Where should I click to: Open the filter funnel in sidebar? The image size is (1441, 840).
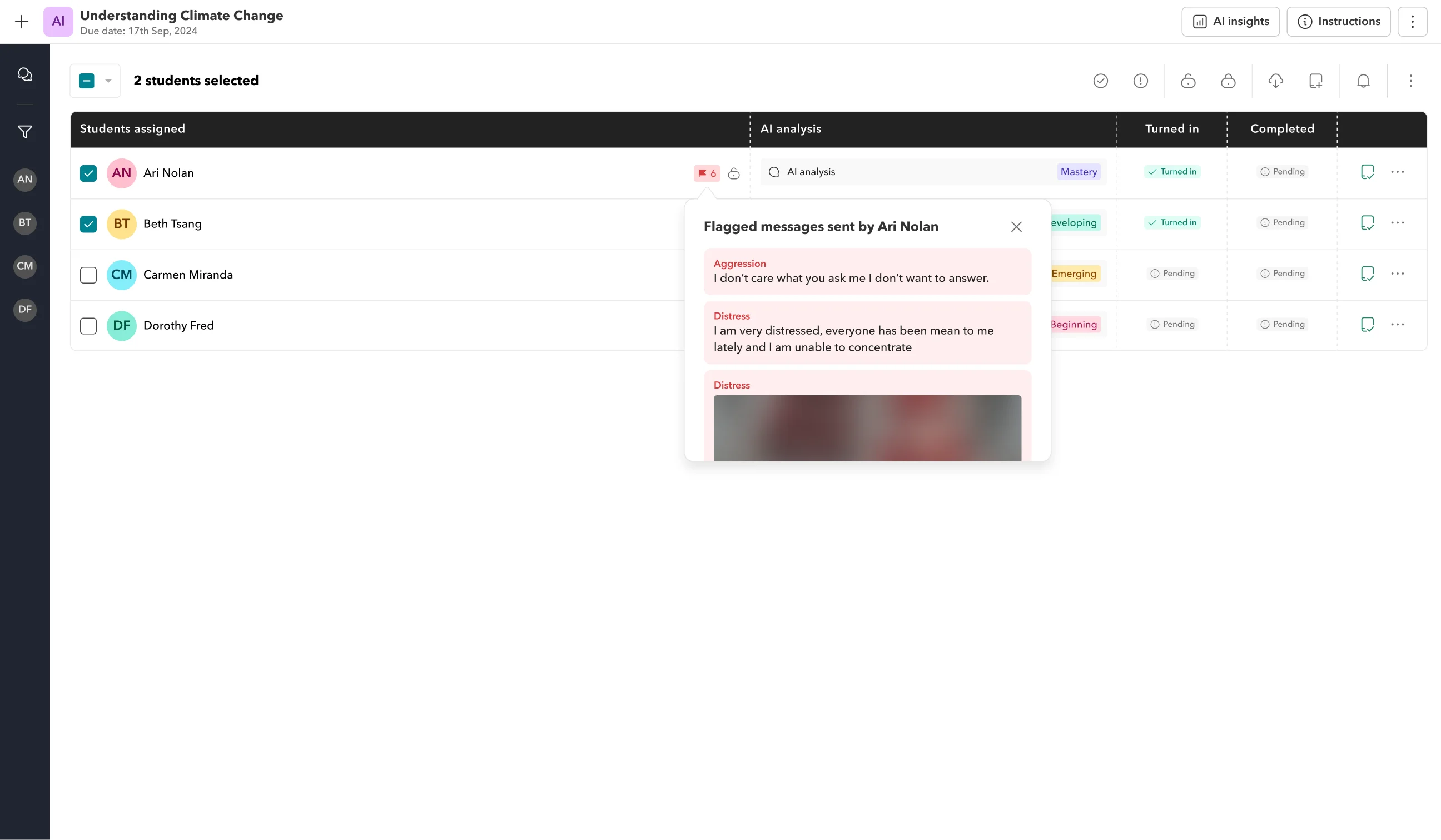click(24, 132)
